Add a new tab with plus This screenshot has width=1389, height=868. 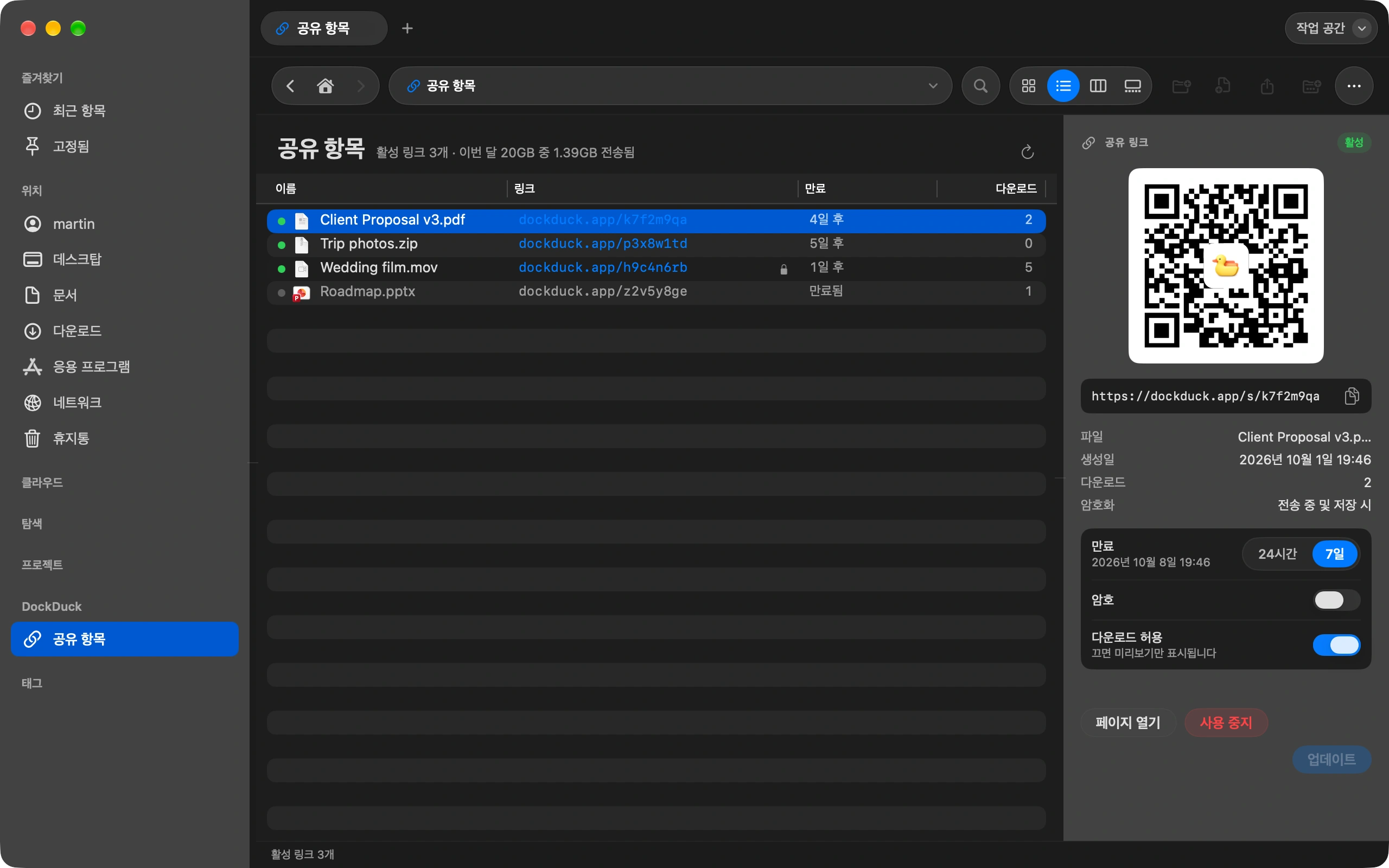tap(407, 28)
